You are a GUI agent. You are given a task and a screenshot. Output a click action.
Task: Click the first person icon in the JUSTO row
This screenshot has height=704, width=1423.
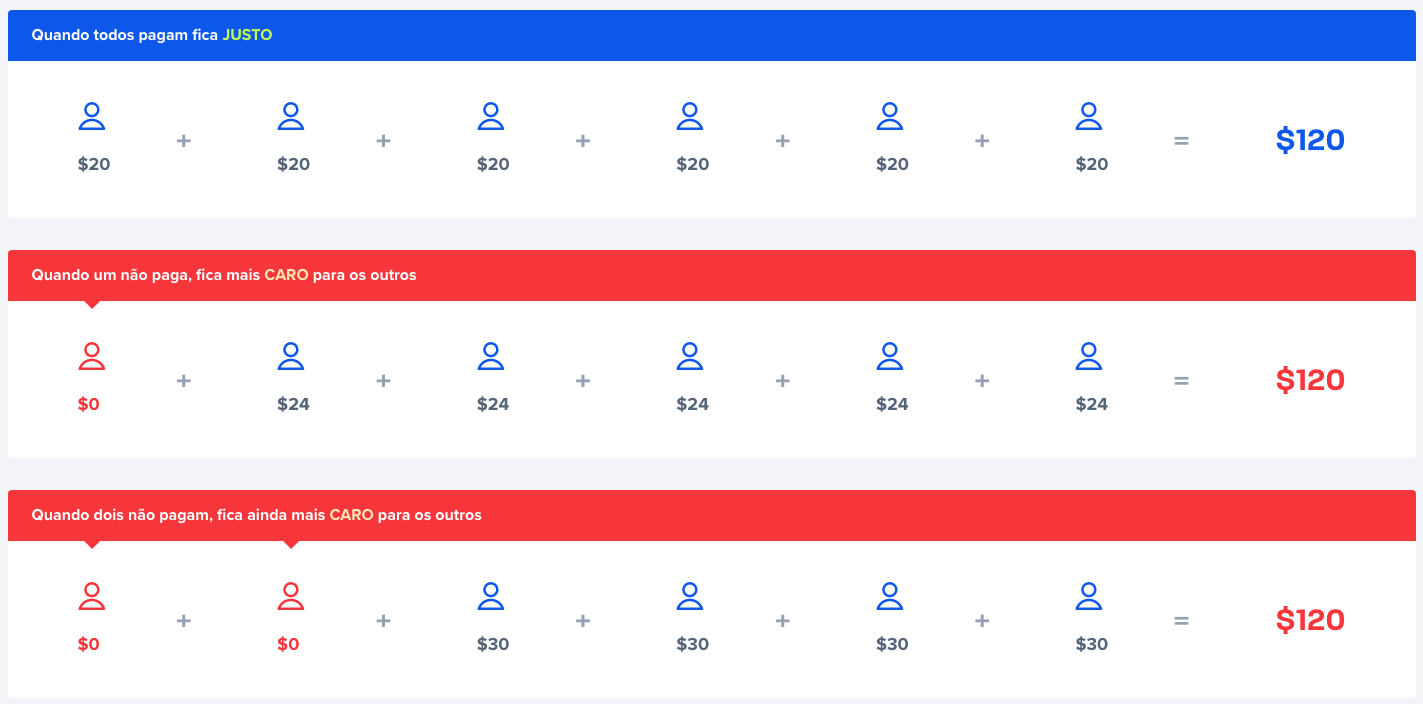click(x=92, y=117)
